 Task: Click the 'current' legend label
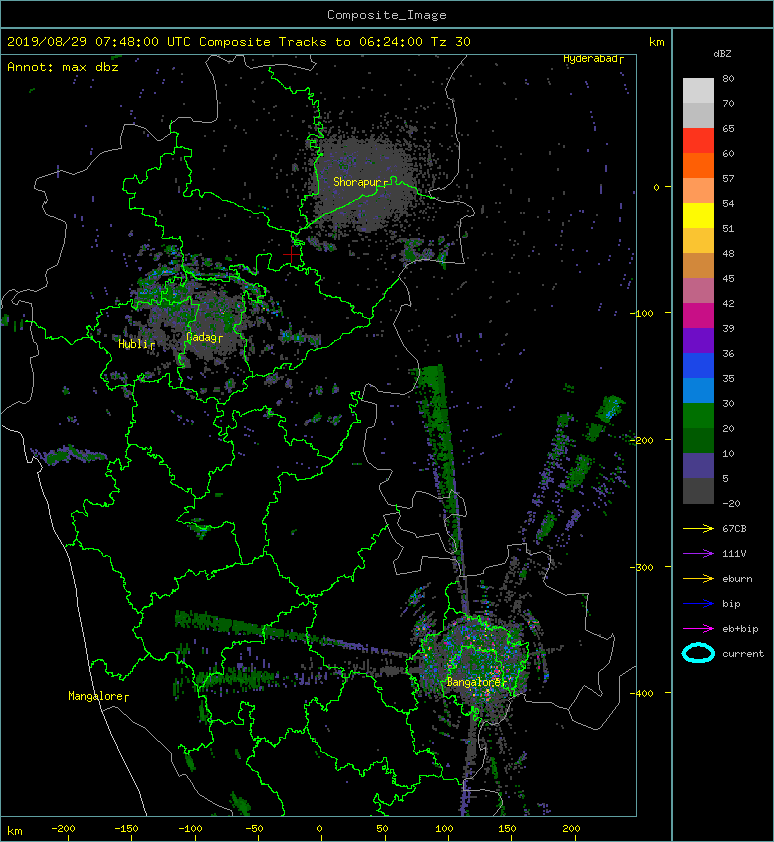[743, 654]
